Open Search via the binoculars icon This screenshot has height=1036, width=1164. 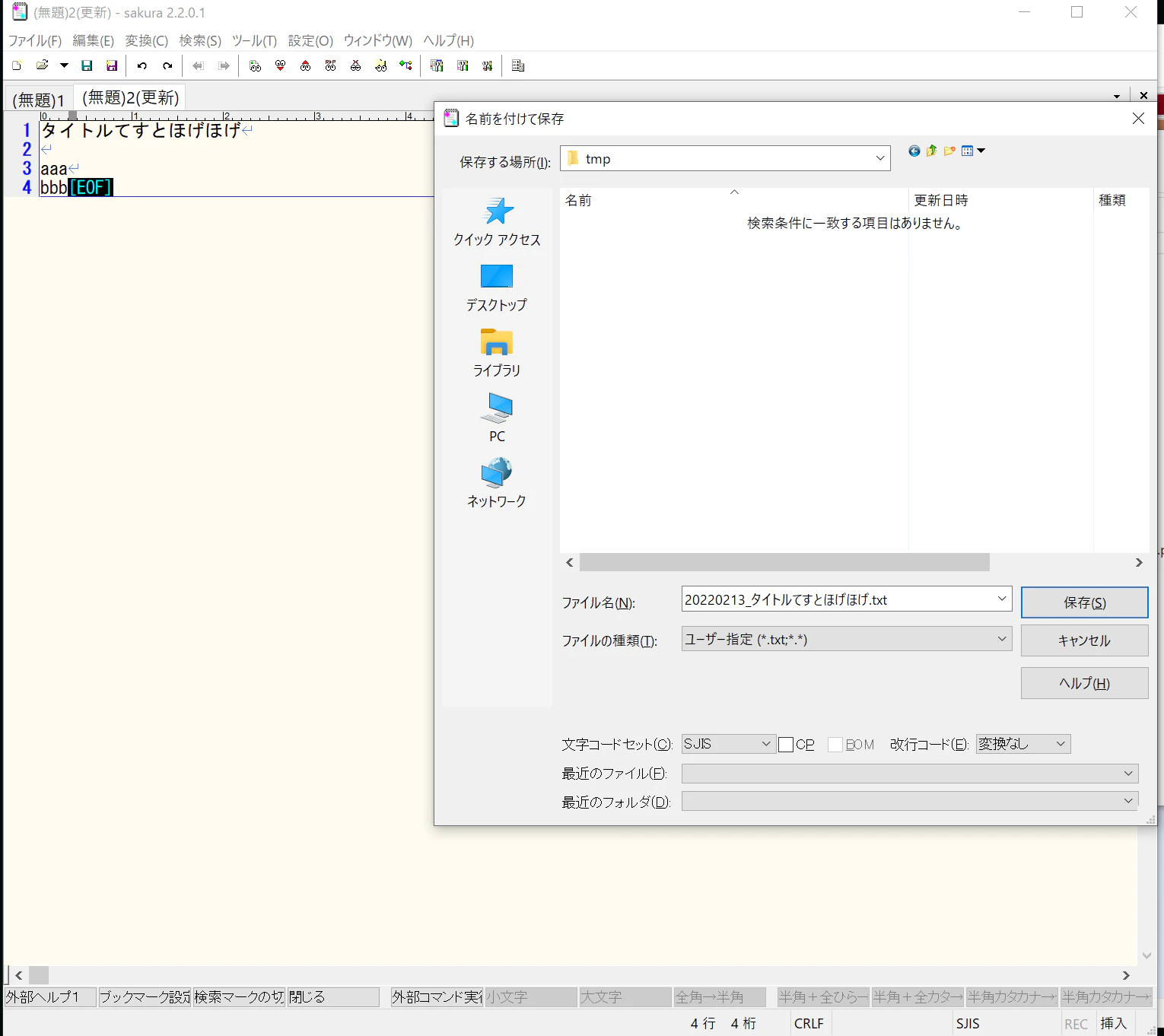[255, 66]
